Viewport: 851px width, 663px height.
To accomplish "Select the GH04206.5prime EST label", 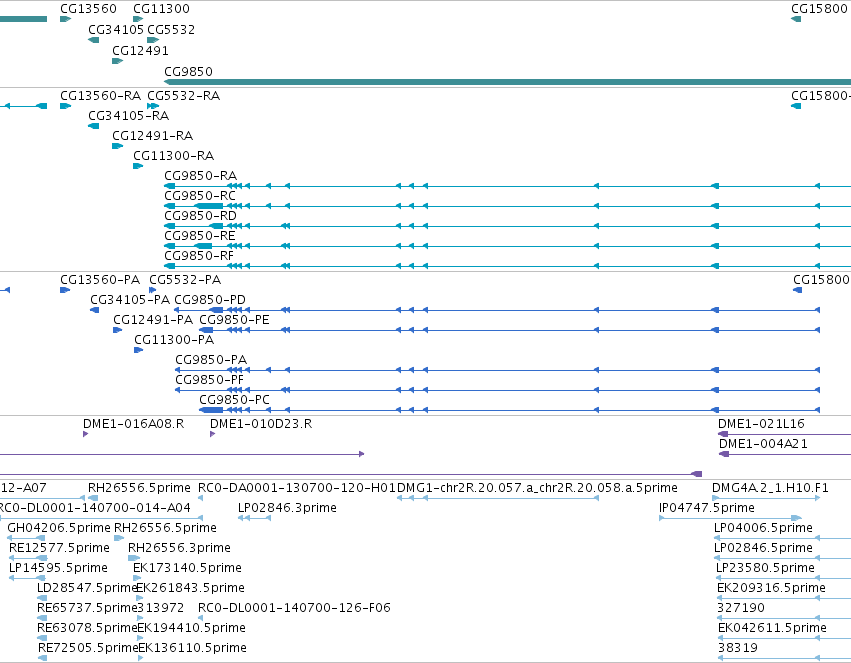I will [x=59, y=528].
